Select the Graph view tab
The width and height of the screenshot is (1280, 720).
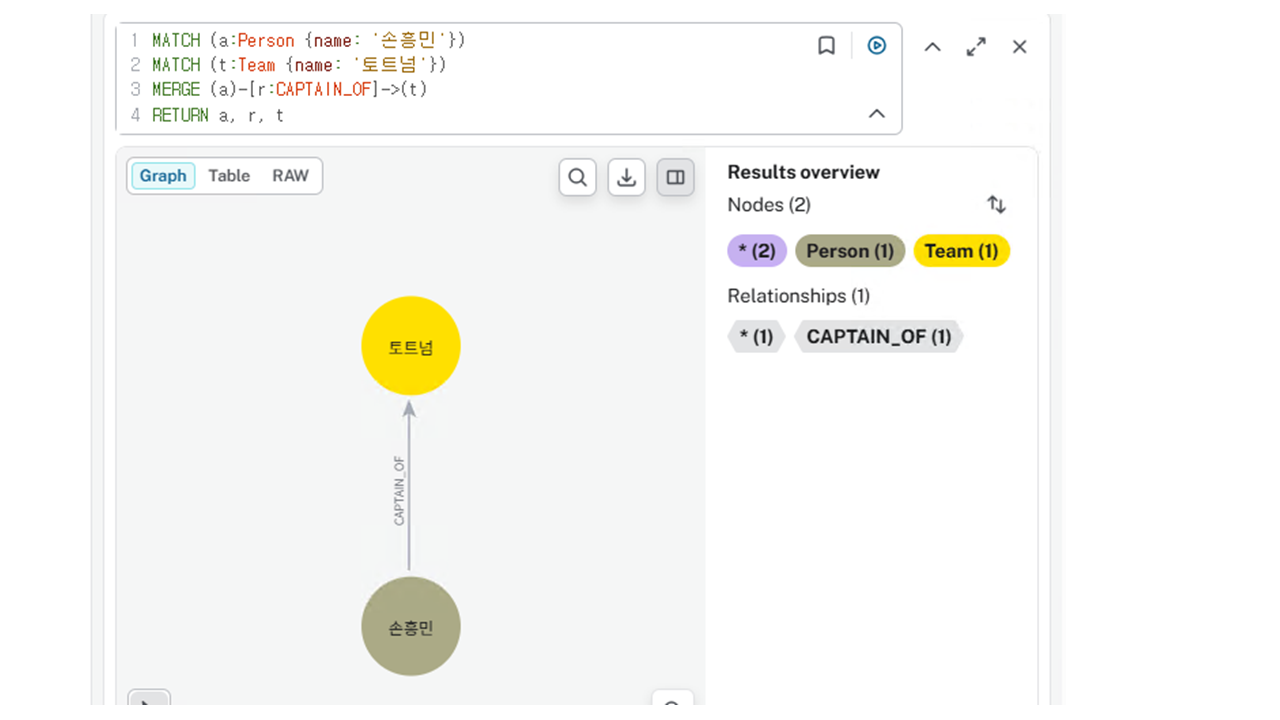163,176
